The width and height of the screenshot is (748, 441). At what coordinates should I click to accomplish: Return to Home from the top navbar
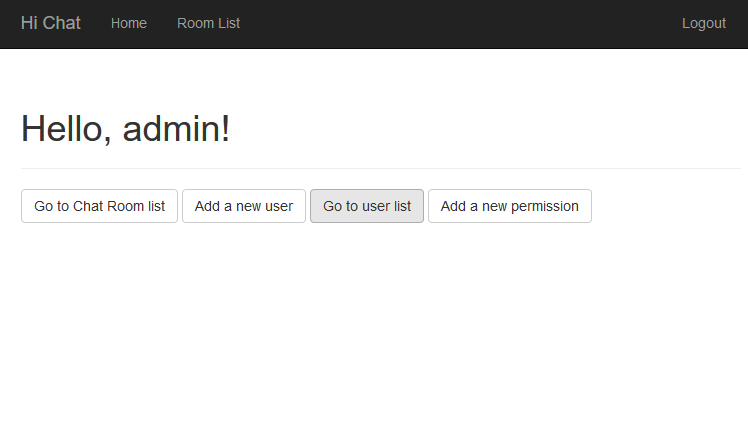(x=129, y=23)
